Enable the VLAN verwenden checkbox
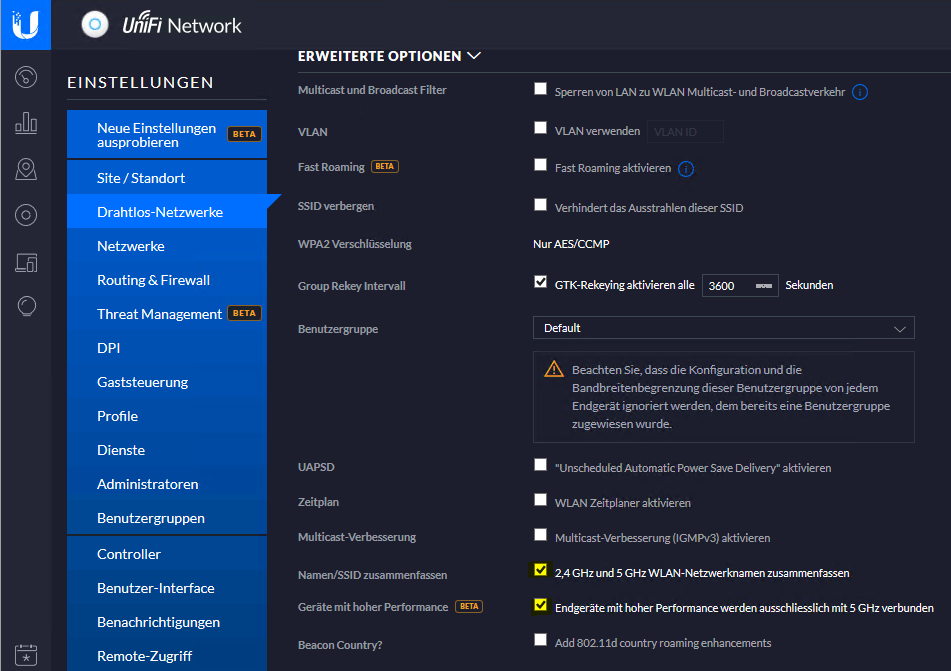Viewport: 951px width, 671px height. (541, 129)
